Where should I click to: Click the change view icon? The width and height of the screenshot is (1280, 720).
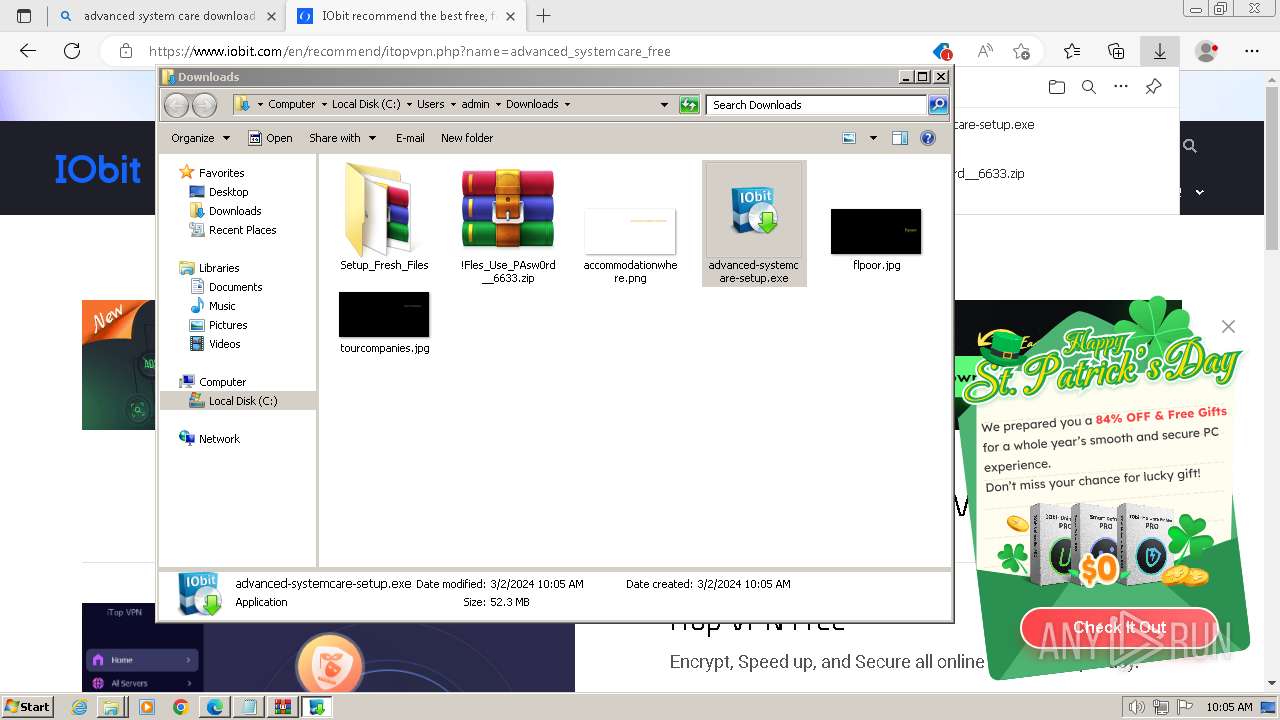tap(849, 138)
